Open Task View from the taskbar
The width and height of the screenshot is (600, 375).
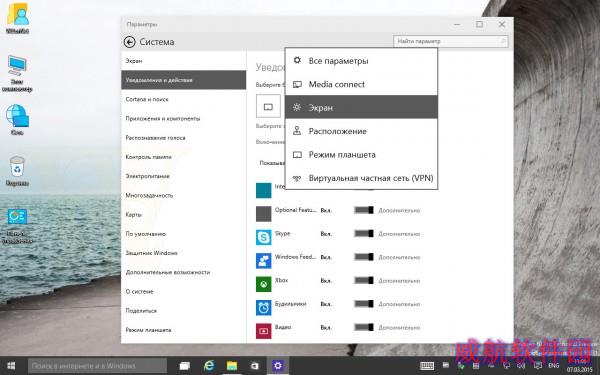click(185, 366)
